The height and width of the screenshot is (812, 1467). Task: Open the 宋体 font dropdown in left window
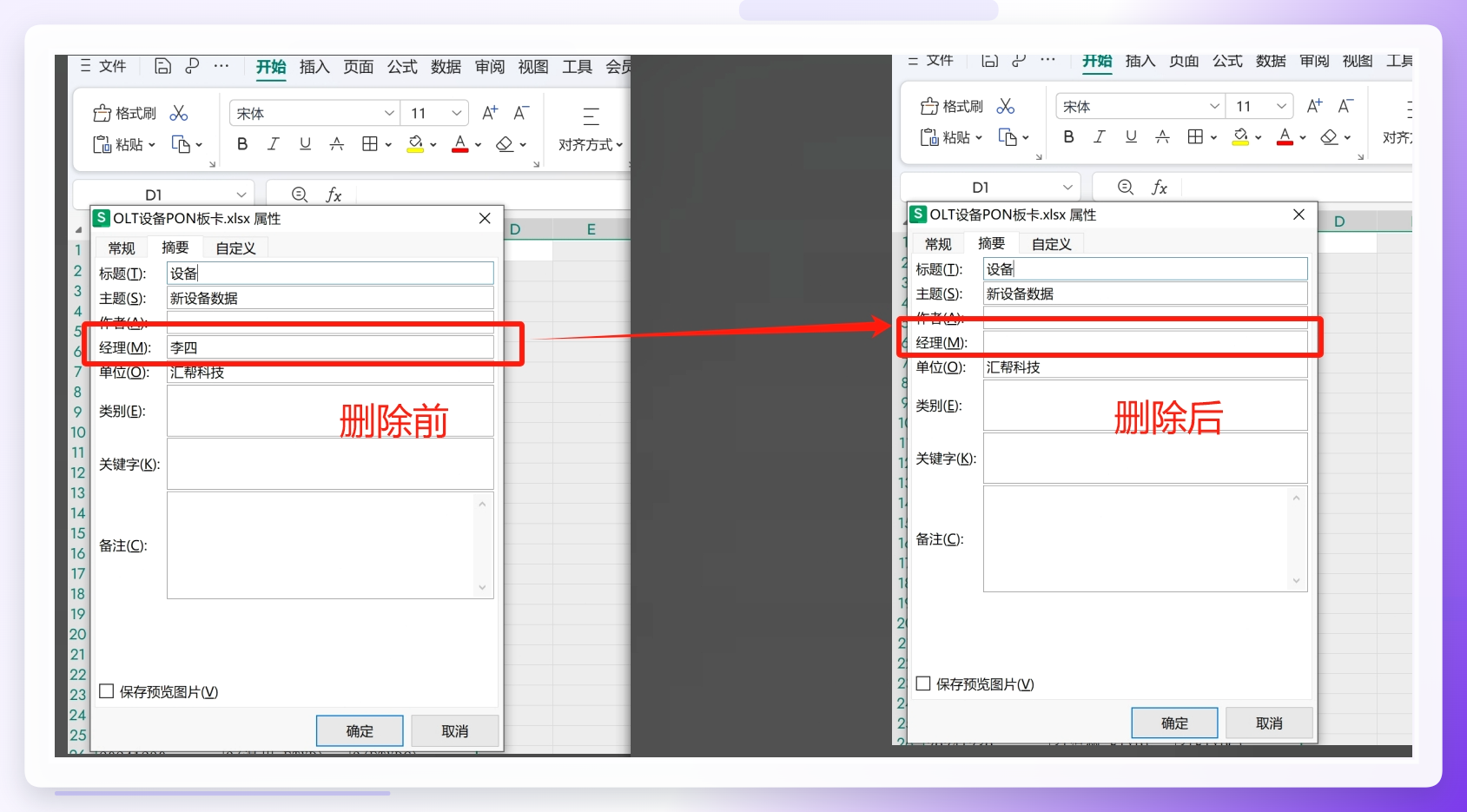(x=390, y=113)
